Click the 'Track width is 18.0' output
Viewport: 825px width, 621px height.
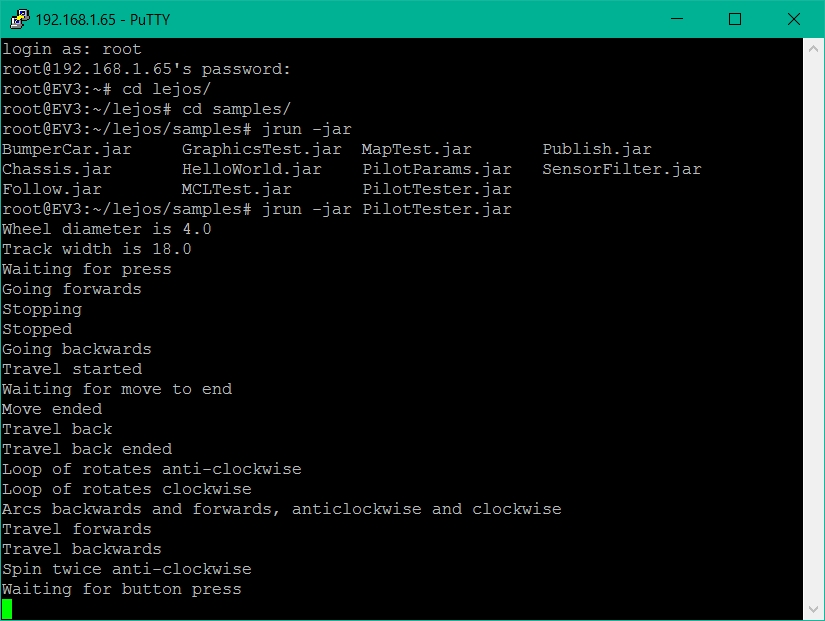(97, 249)
